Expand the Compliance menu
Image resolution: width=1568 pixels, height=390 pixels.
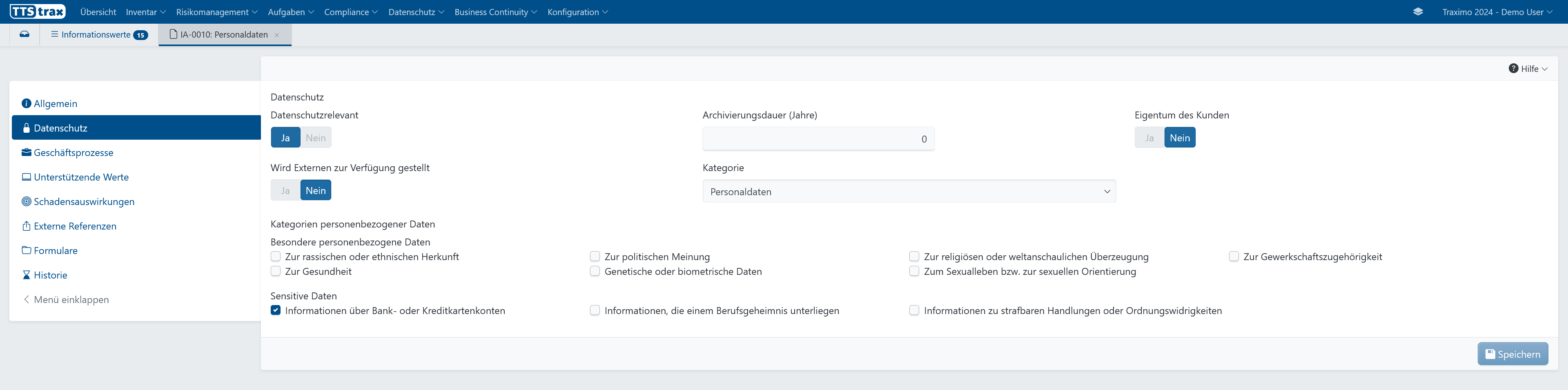(x=351, y=11)
